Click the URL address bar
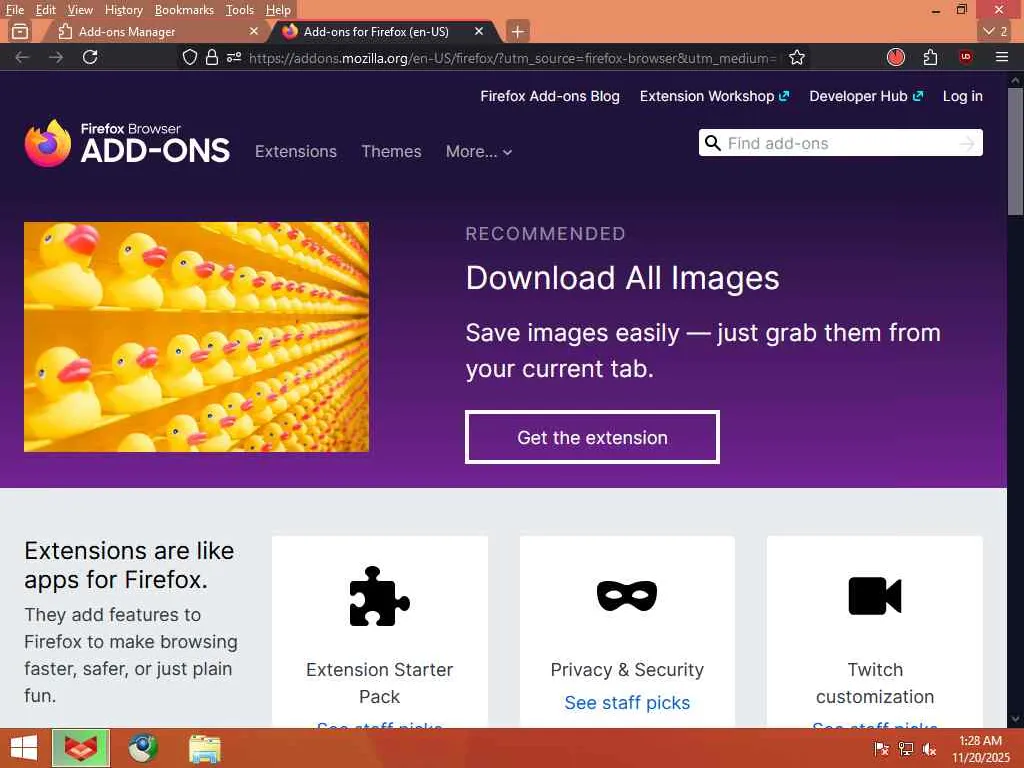 pyautogui.click(x=513, y=57)
